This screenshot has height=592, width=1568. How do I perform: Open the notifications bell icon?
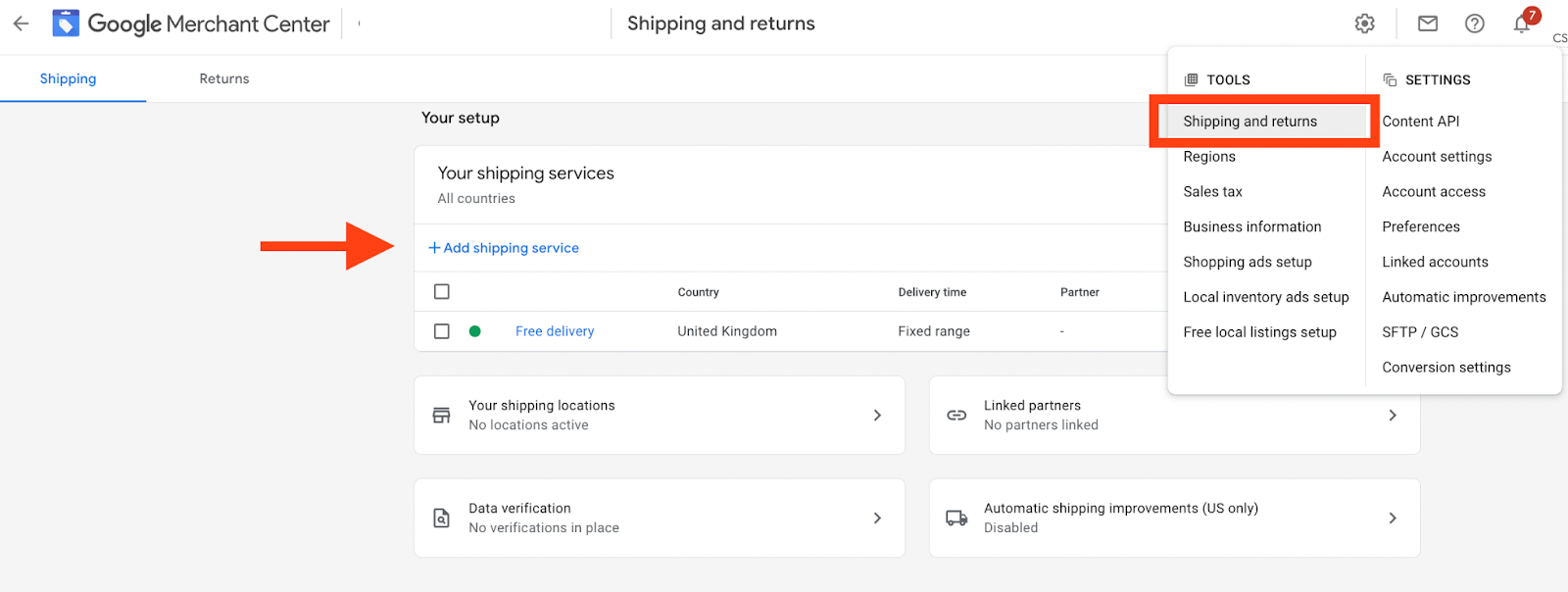tap(1522, 25)
